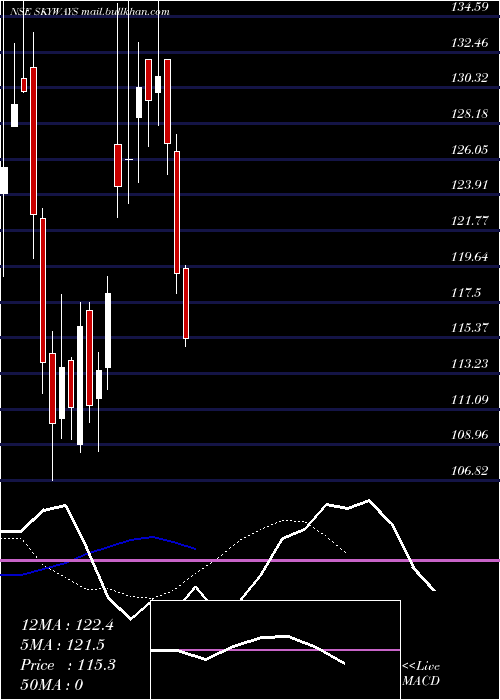The image size is (500, 700).
Task: Select the Price : 115.3 reading
Action: click(x=68, y=665)
